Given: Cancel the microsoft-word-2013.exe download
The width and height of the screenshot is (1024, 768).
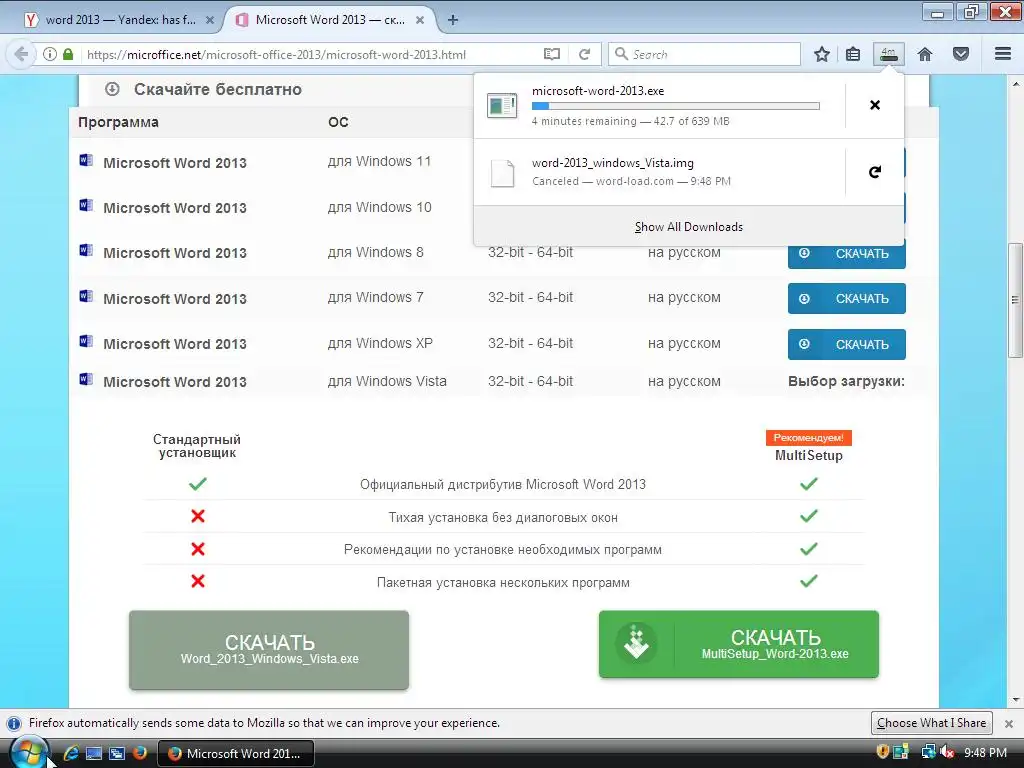Looking at the screenshot, I should pyautogui.click(x=875, y=105).
